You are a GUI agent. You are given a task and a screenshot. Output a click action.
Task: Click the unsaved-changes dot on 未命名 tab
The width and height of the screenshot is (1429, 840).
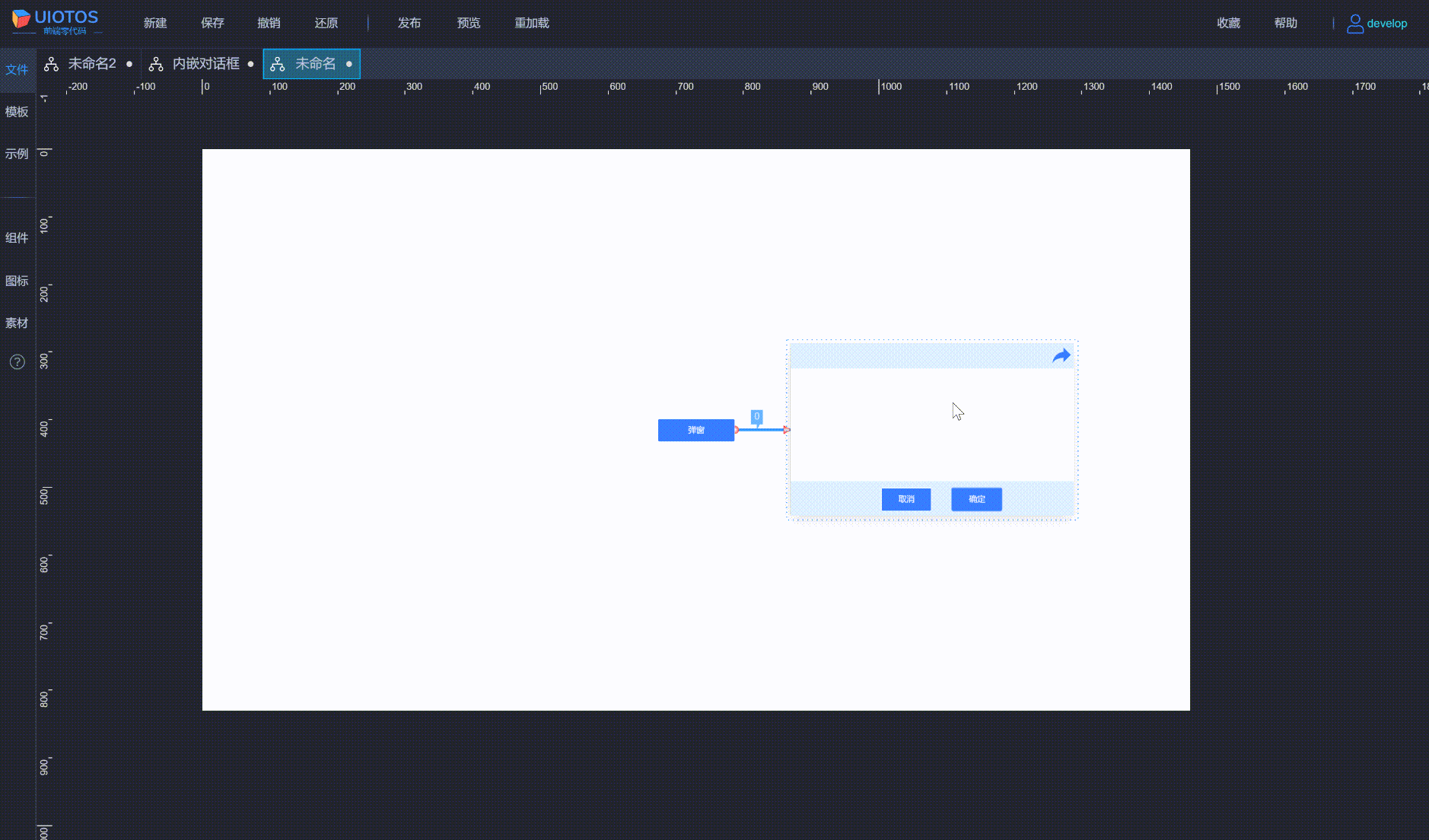[x=348, y=64]
